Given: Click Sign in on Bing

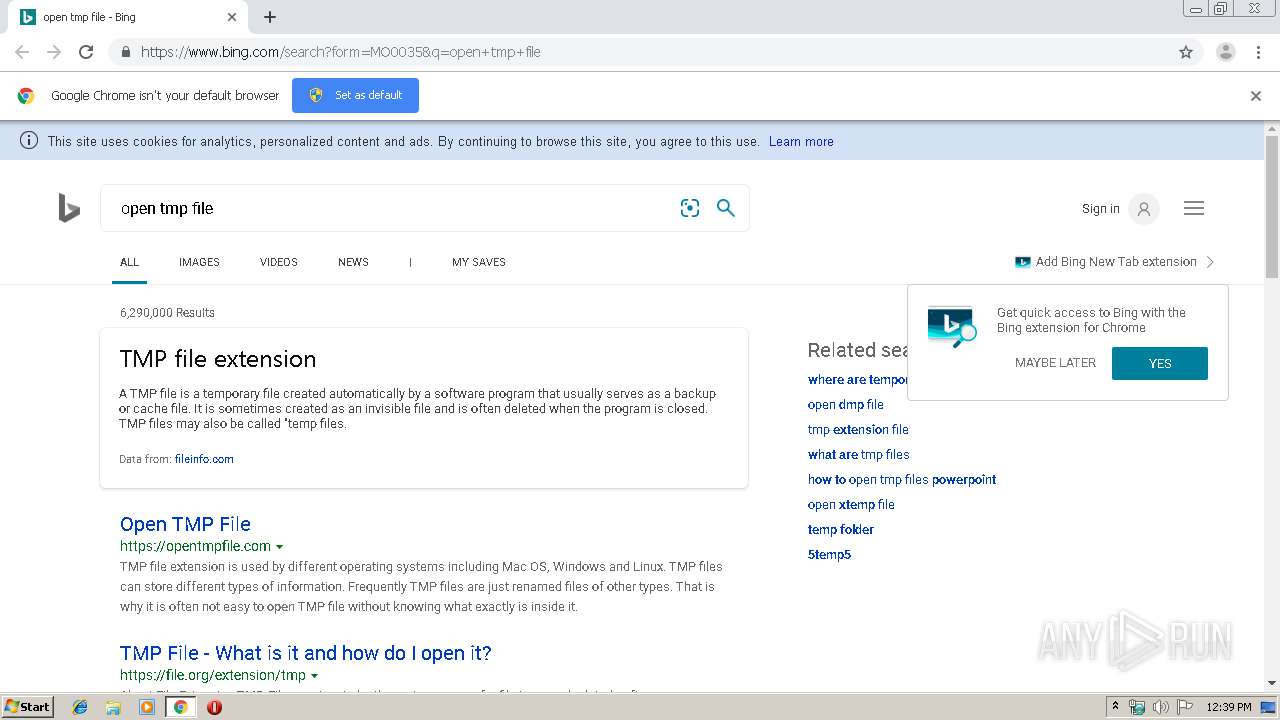Looking at the screenshot, I should (1101, 209).
